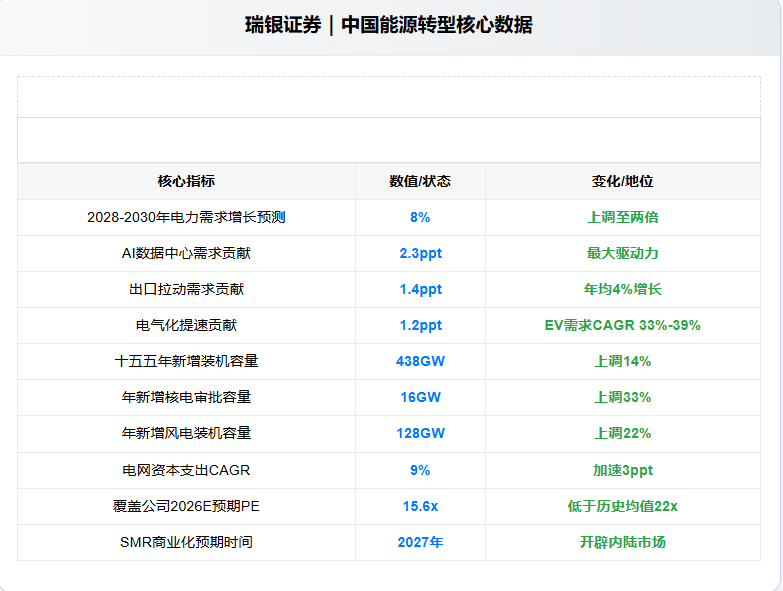Click the 数值/状态 column header

(x=420, y=181)
